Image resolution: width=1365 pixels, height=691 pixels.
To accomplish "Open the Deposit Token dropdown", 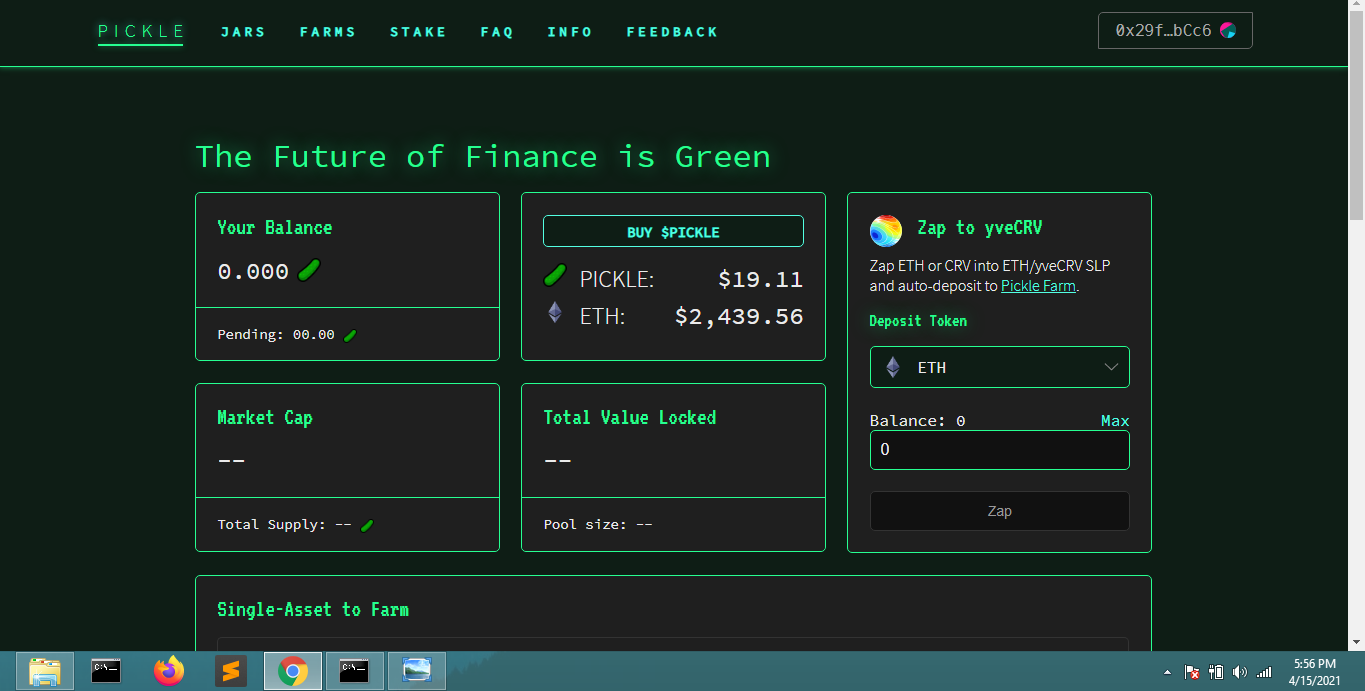I will coord(999,366).
